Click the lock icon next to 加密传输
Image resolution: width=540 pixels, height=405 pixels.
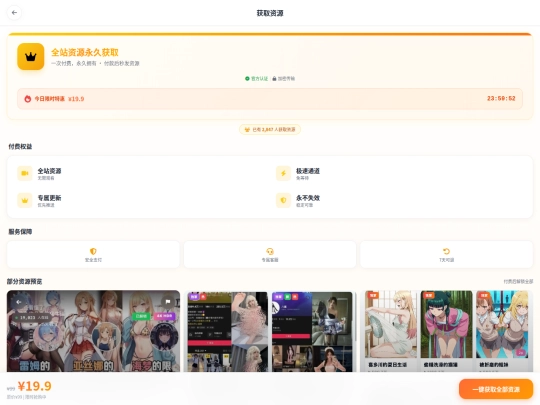click(274, 79)
